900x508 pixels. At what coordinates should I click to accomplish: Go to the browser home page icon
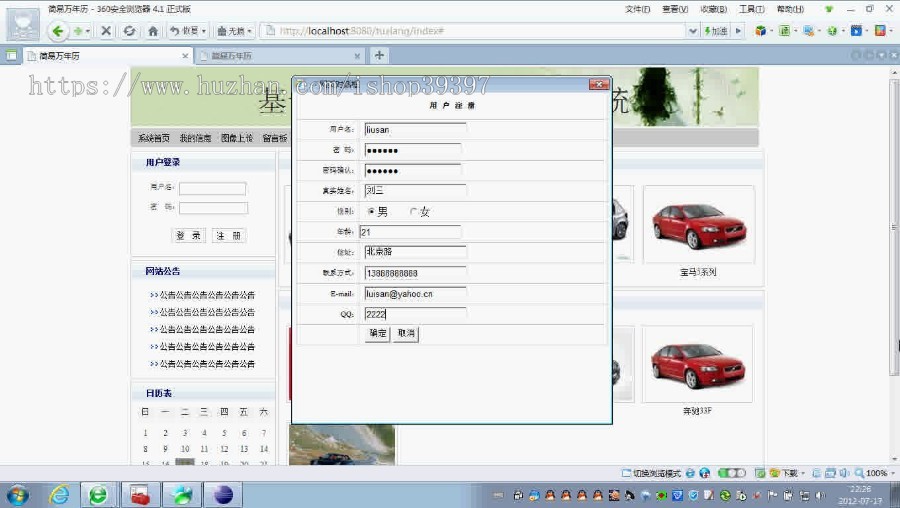coord(153,31)
